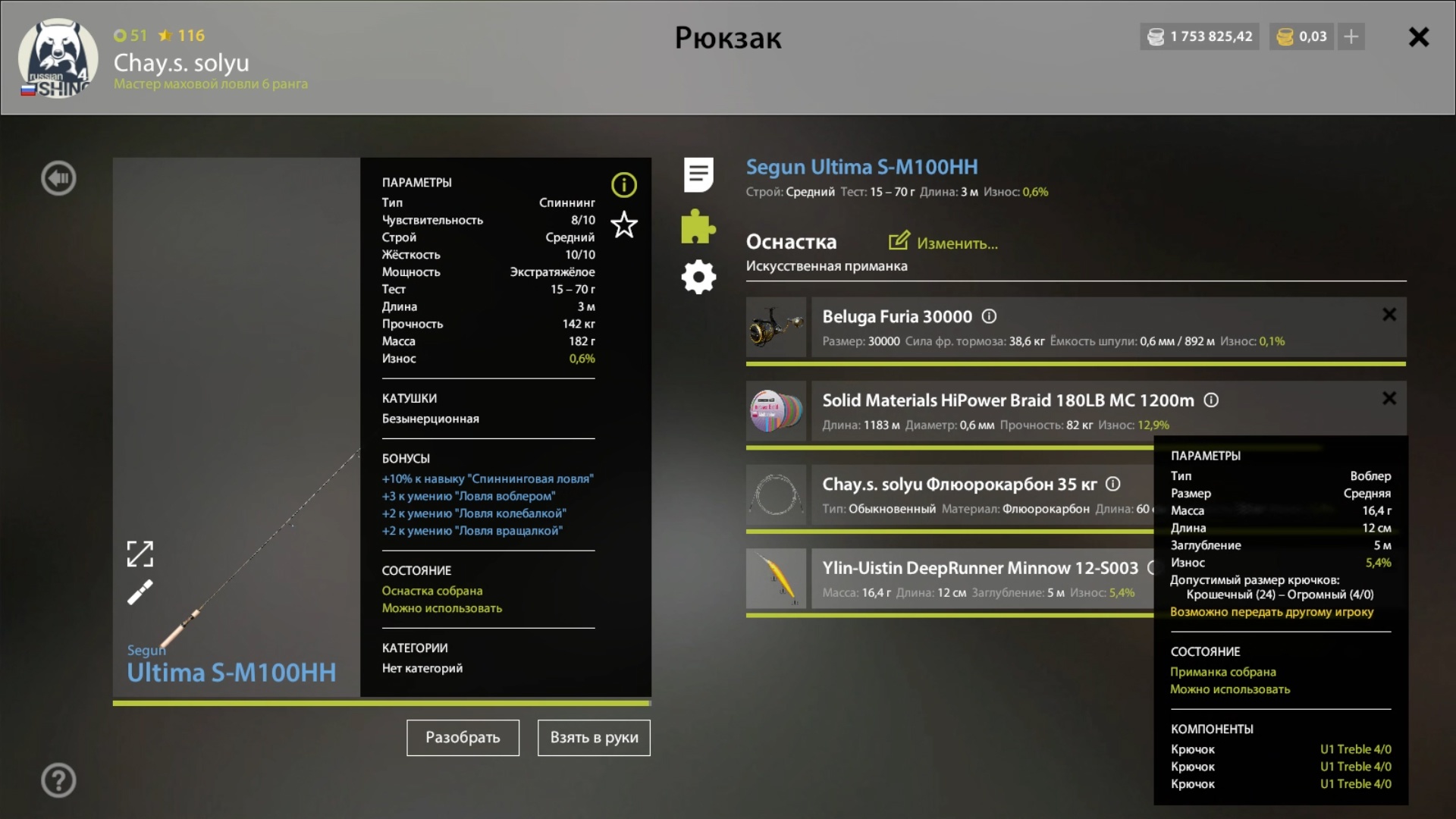Show info for Beluga Furia 30000
Screen dimensions: 1456x819
(x=989, y=316)
